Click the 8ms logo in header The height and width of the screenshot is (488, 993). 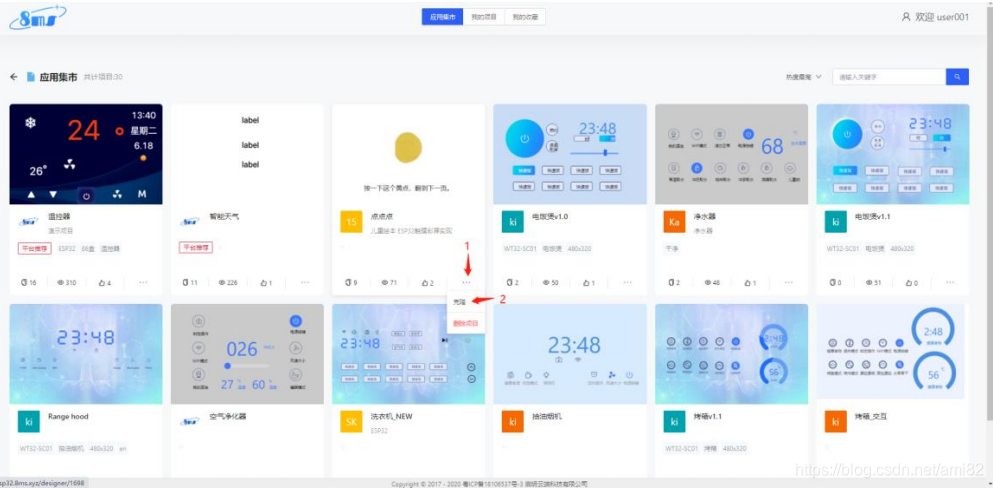pyautogui.click(x=37, y=17)
